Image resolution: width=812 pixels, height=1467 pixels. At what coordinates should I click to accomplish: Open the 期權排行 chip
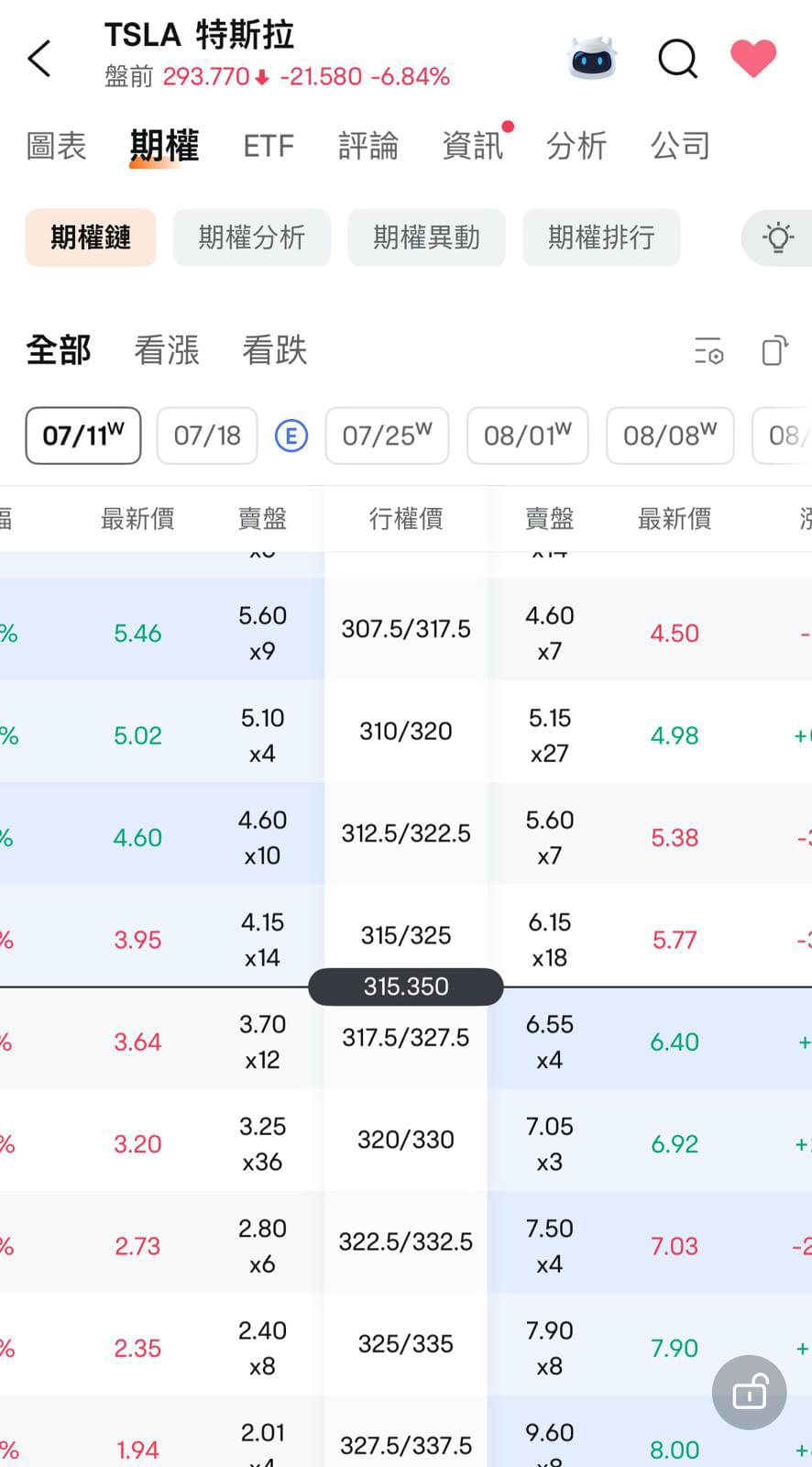coord(602,237)
